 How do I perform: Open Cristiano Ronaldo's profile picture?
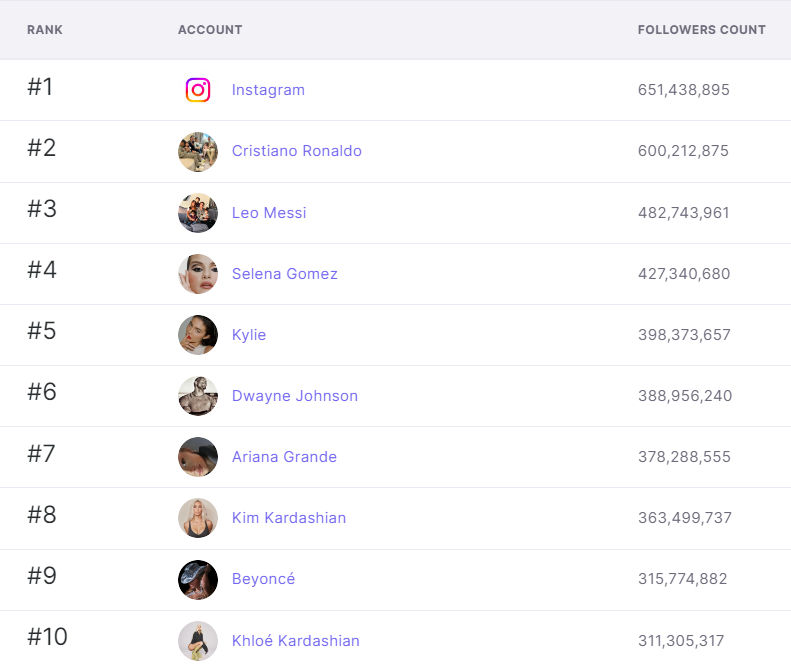coord(198,151)
